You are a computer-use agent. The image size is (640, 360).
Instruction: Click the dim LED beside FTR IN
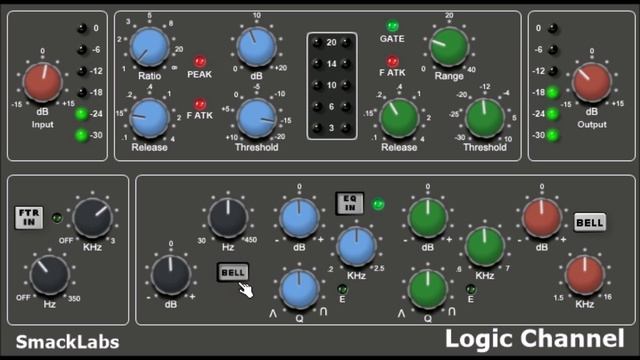click(57, 218)
